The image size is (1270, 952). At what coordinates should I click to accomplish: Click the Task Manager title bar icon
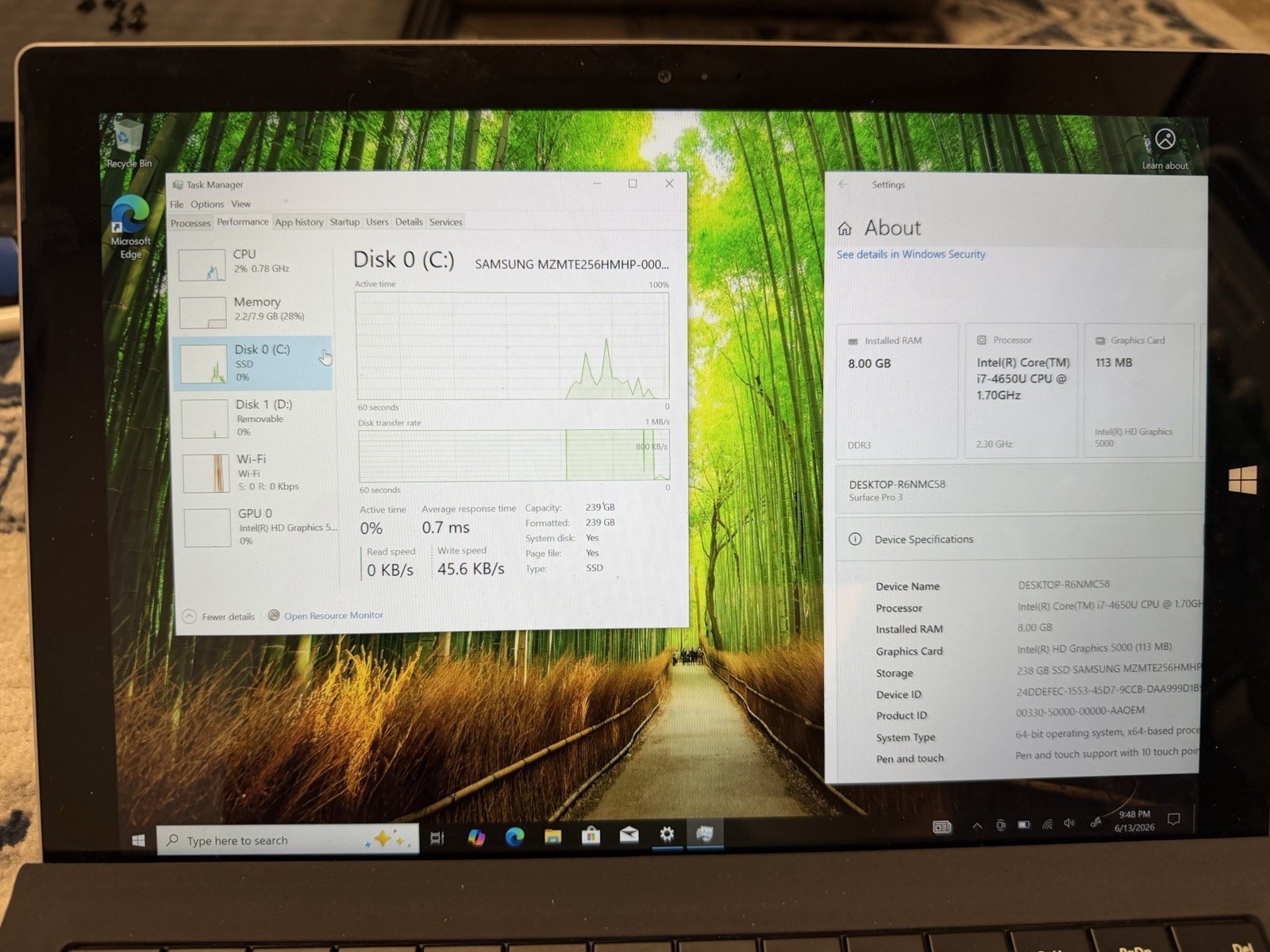point(178,185)
